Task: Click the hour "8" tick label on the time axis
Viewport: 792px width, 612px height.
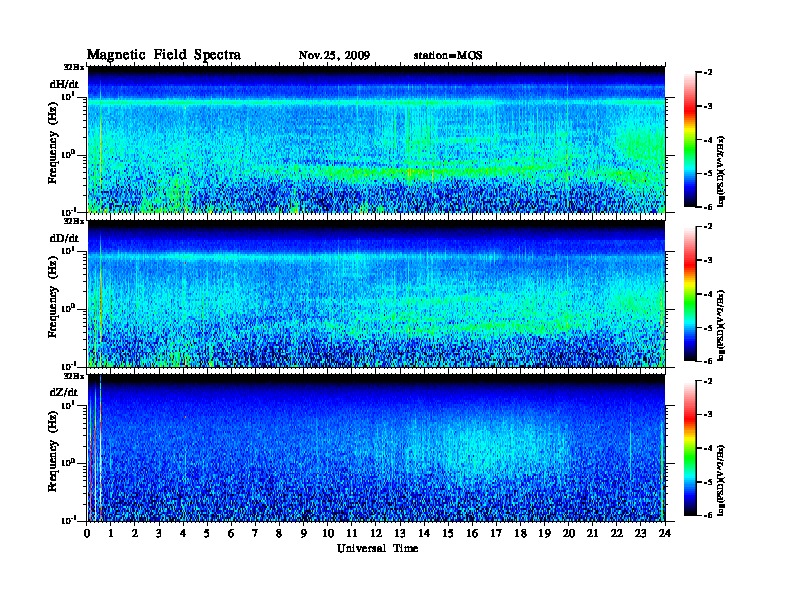Action: (x=279, y=533)
